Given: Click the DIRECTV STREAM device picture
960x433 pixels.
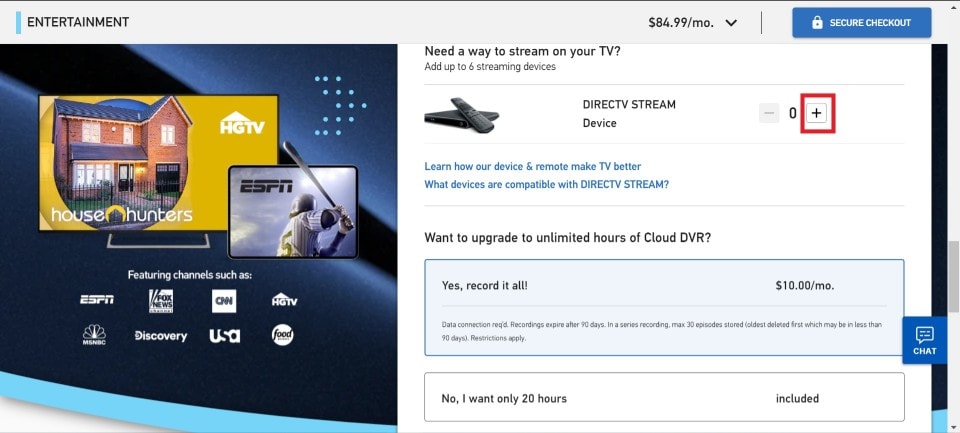Looking at the screenshot, I should click(462, 114).
